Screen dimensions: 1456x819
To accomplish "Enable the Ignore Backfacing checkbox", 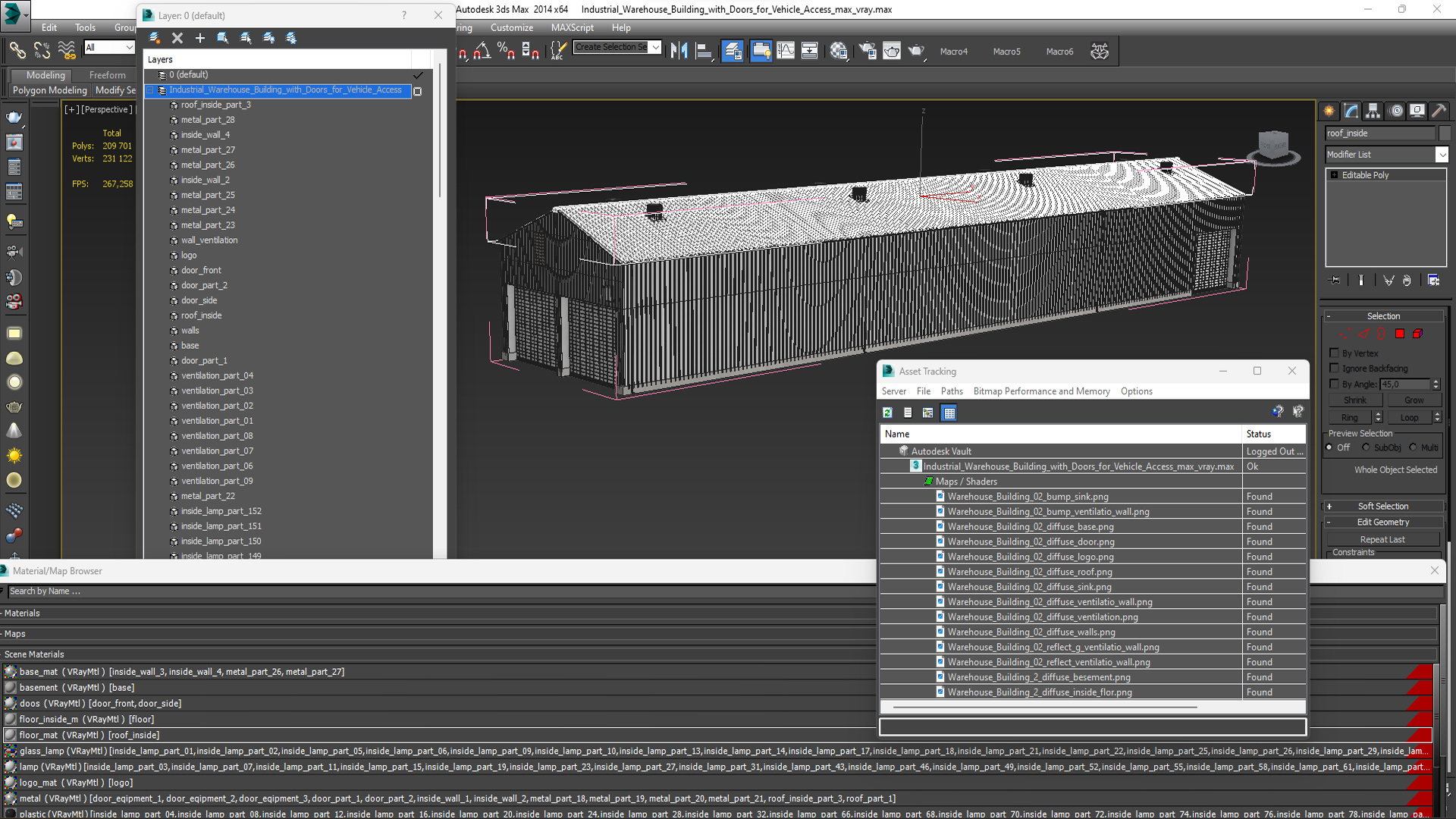I will (x=1334, y=368).
